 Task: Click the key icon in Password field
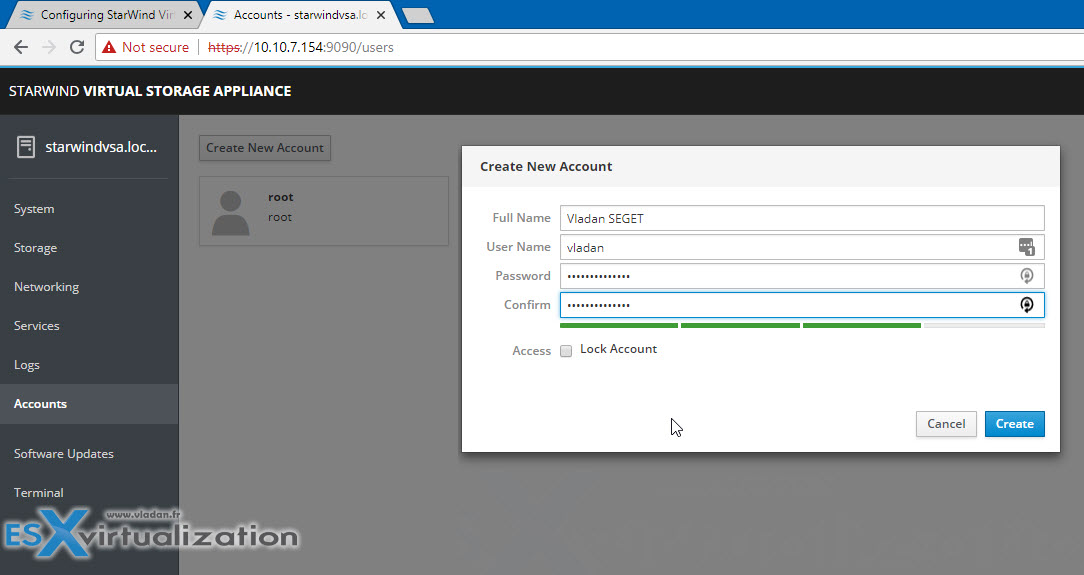point(1027,276)
